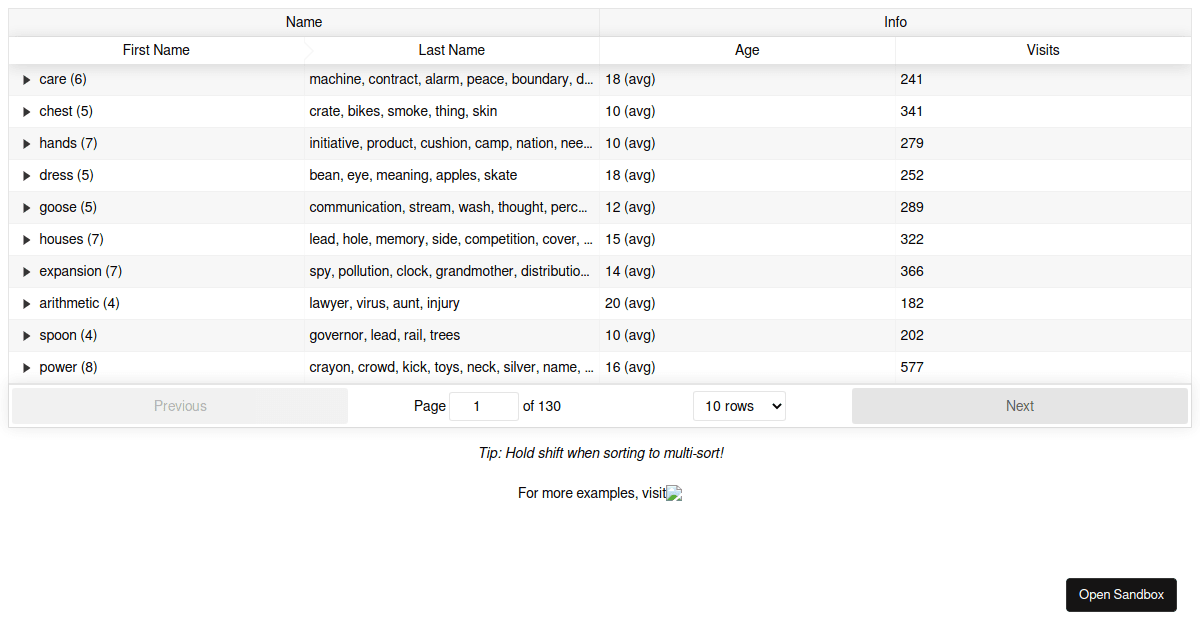Image resolution: width=1200 pixels, height=630 pixels.
Task: Focus the page number input field
Action: tap(484, 406)
